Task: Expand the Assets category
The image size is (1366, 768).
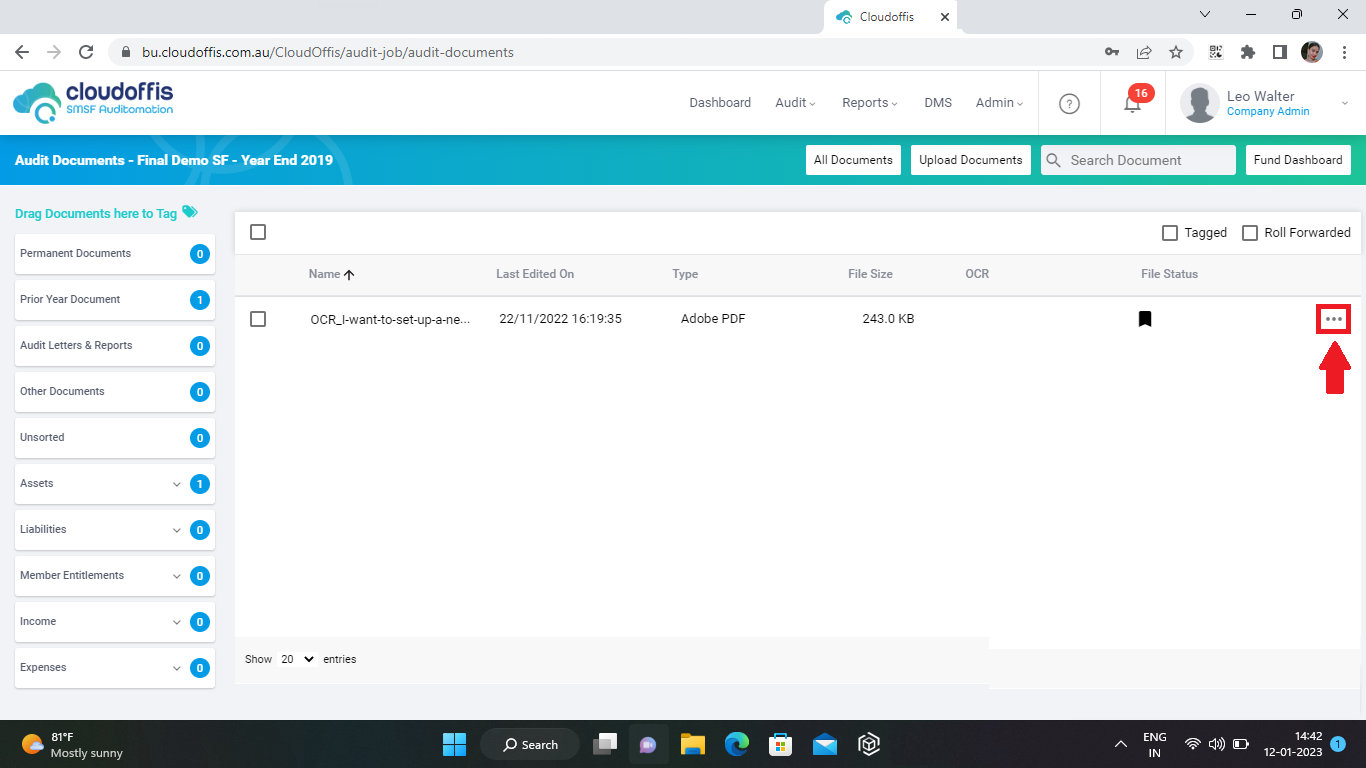Action: 177,484
